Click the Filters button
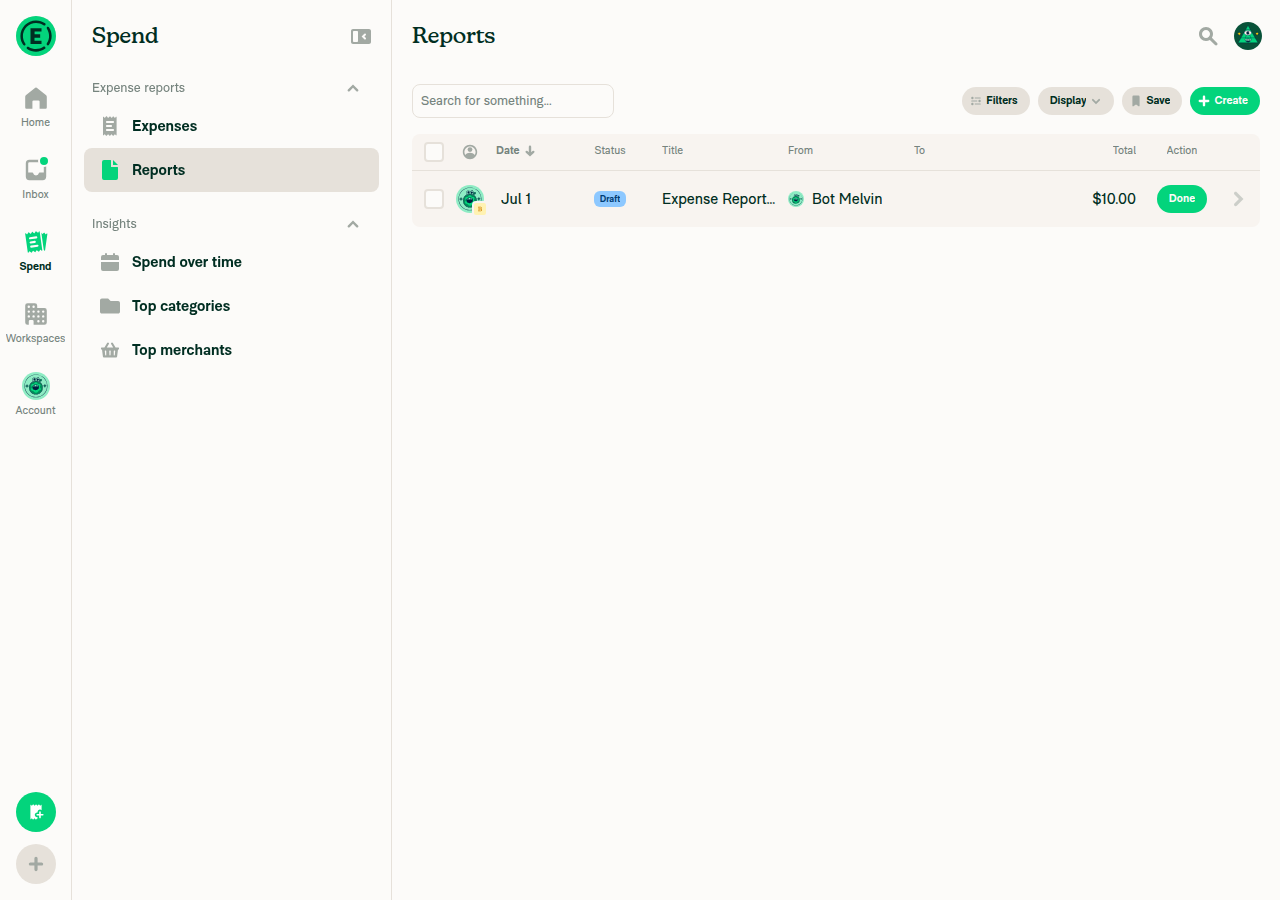Viewport: 1280px width, 900px height. click(996, 101)
